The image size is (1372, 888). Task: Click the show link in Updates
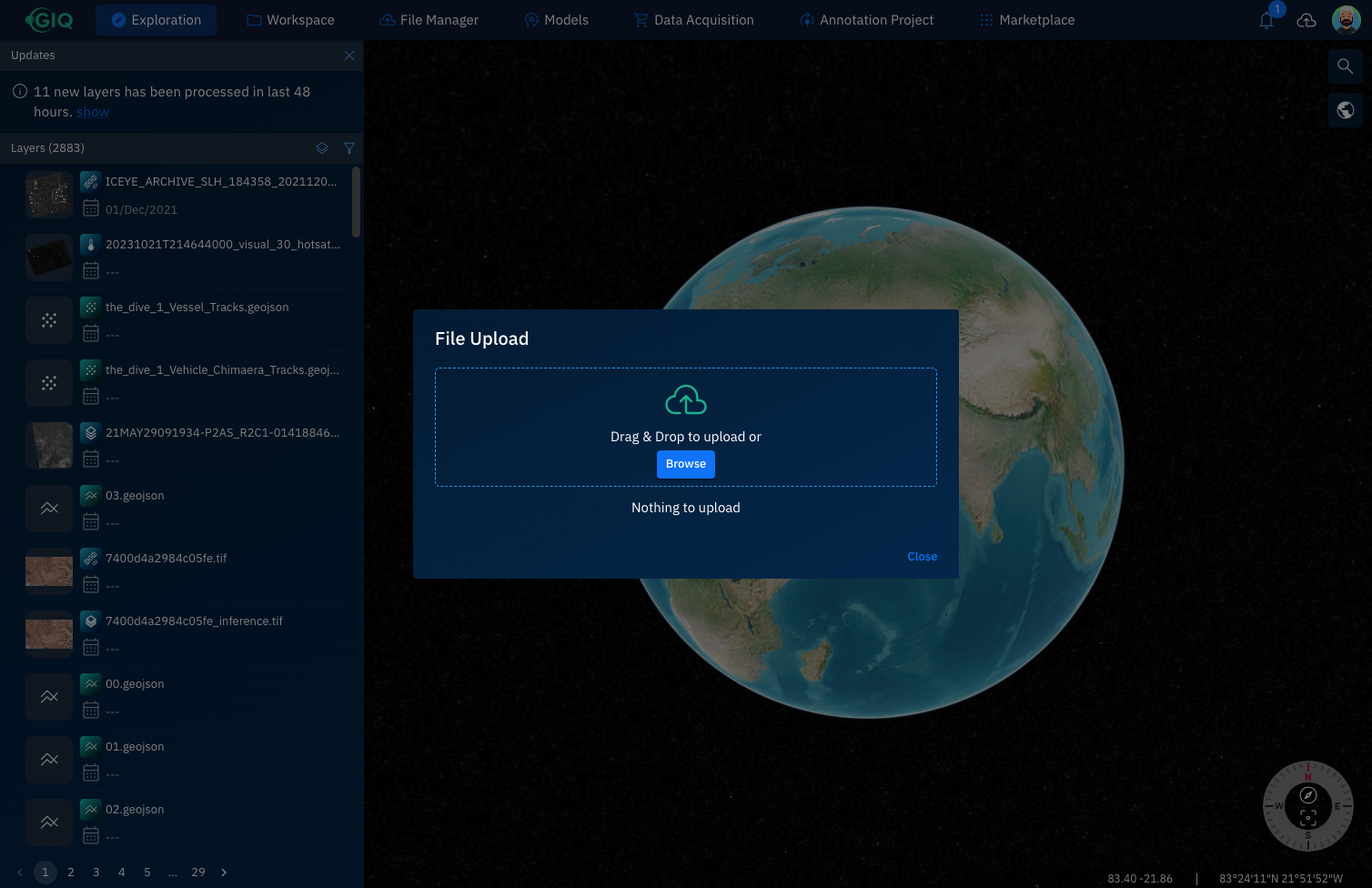point(93,112)
